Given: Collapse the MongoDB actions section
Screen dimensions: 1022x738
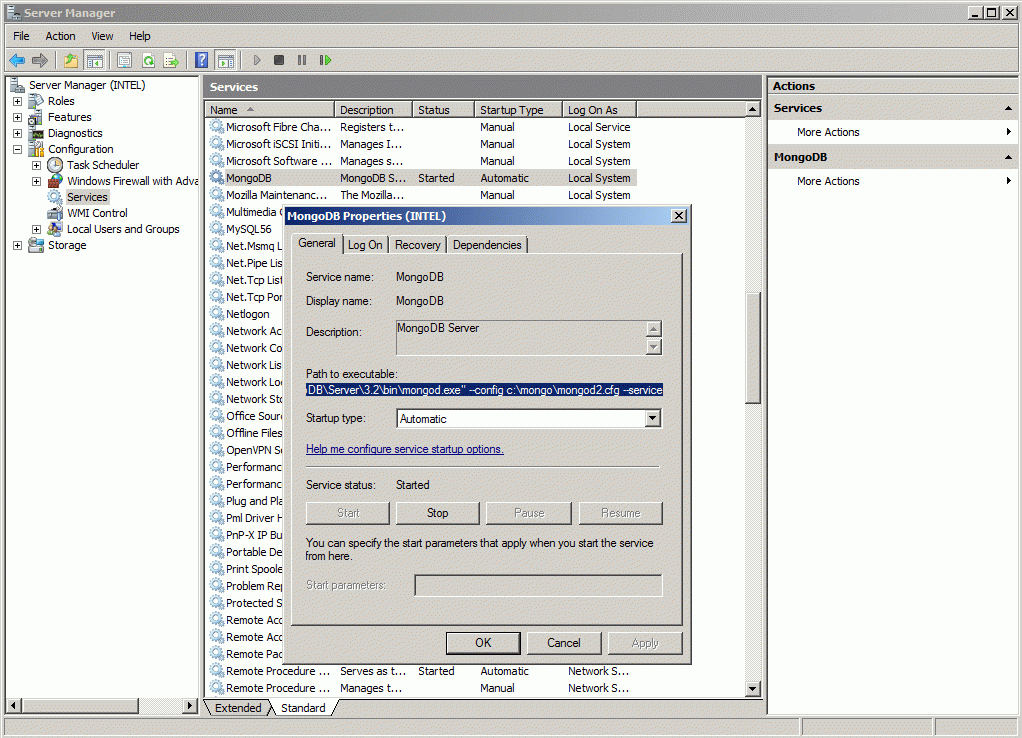Looking at the screenshot, I should (1008, 157).
